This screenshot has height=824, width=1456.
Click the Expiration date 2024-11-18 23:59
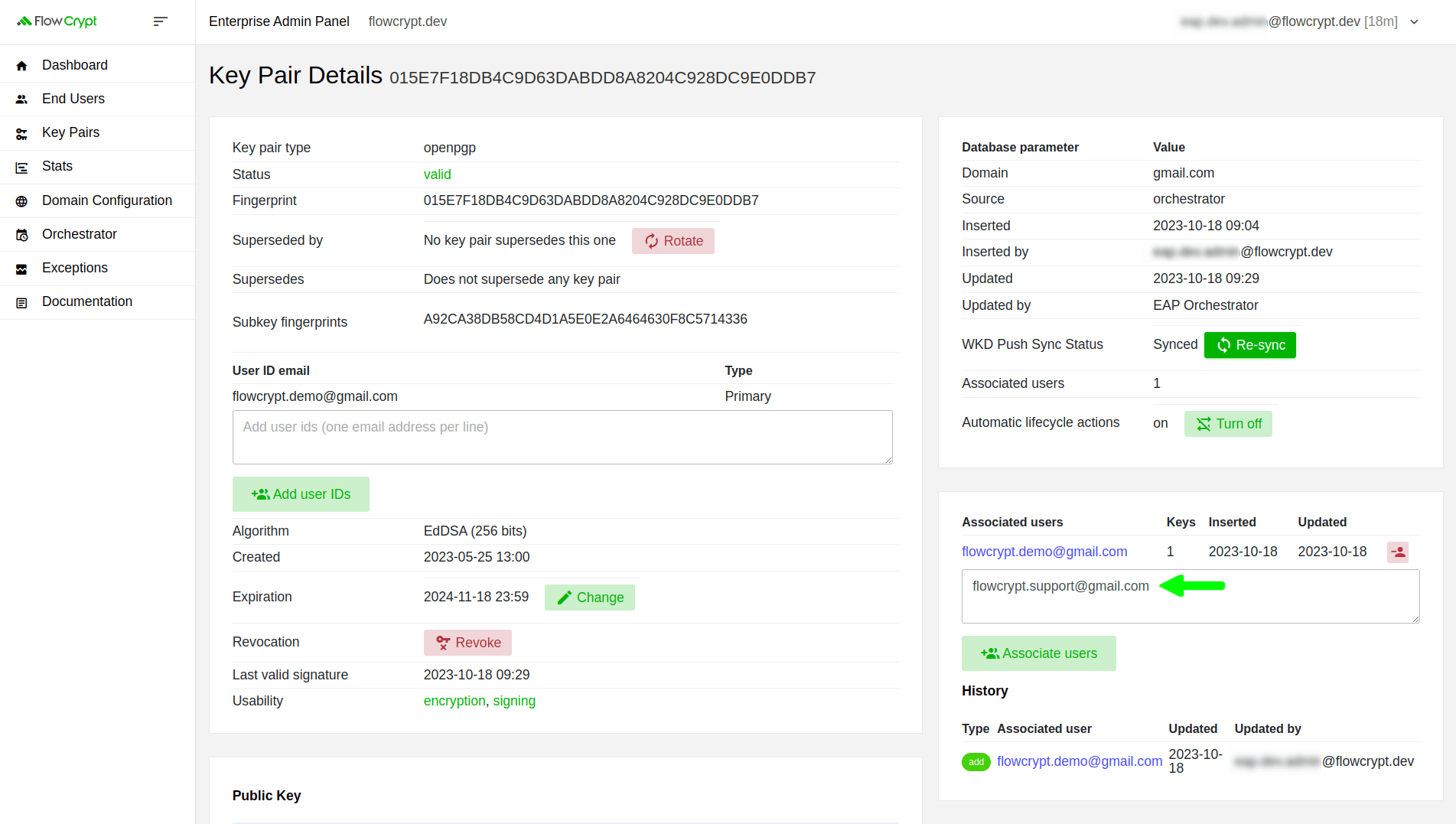point(476,597)
